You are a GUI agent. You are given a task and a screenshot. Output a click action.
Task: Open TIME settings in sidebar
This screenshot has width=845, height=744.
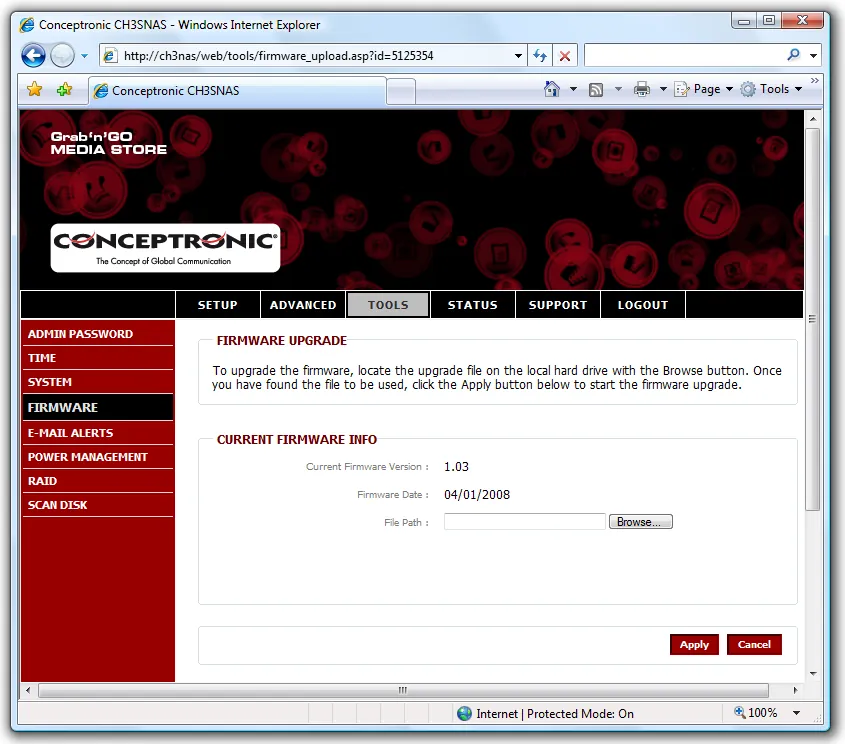tap(98, 358)
